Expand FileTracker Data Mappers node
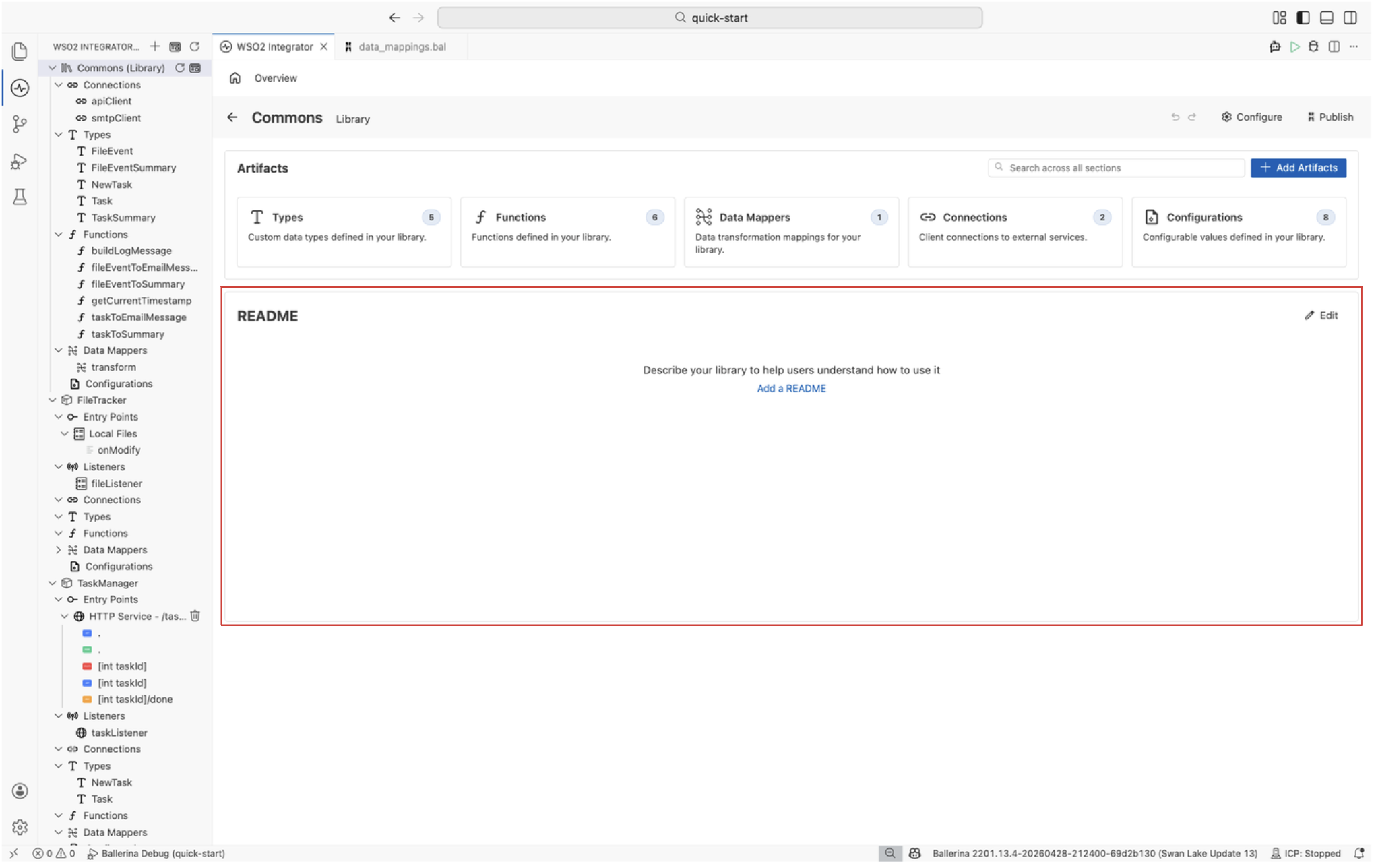 coord(59,550)
